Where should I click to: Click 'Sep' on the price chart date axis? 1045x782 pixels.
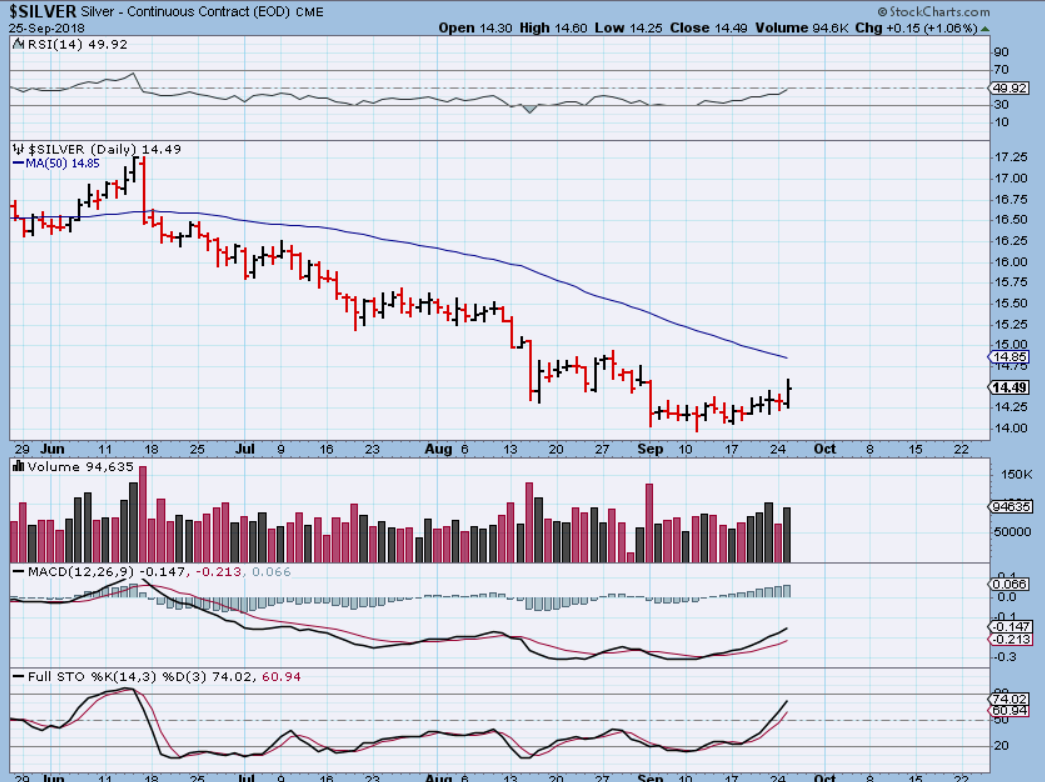point(650,449)
